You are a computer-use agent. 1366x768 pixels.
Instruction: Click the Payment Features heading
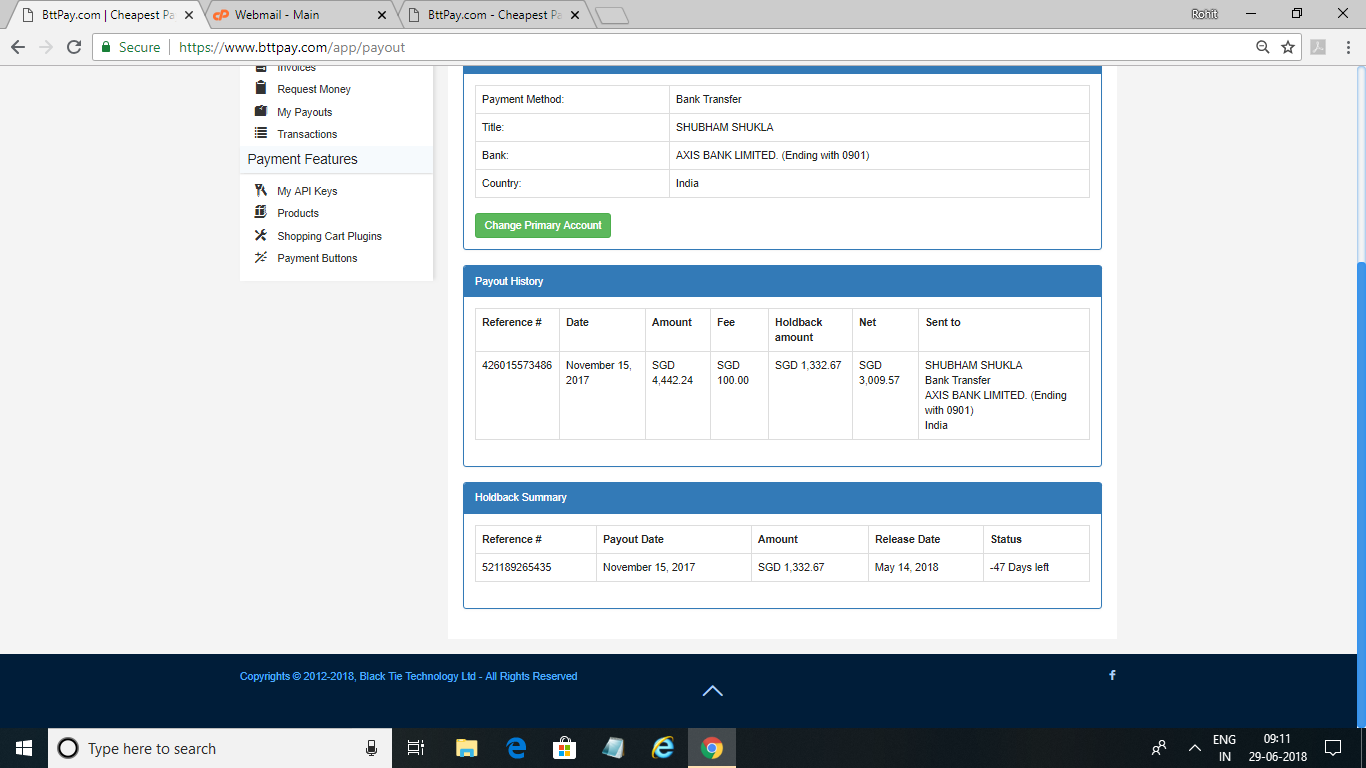point(302,159)
